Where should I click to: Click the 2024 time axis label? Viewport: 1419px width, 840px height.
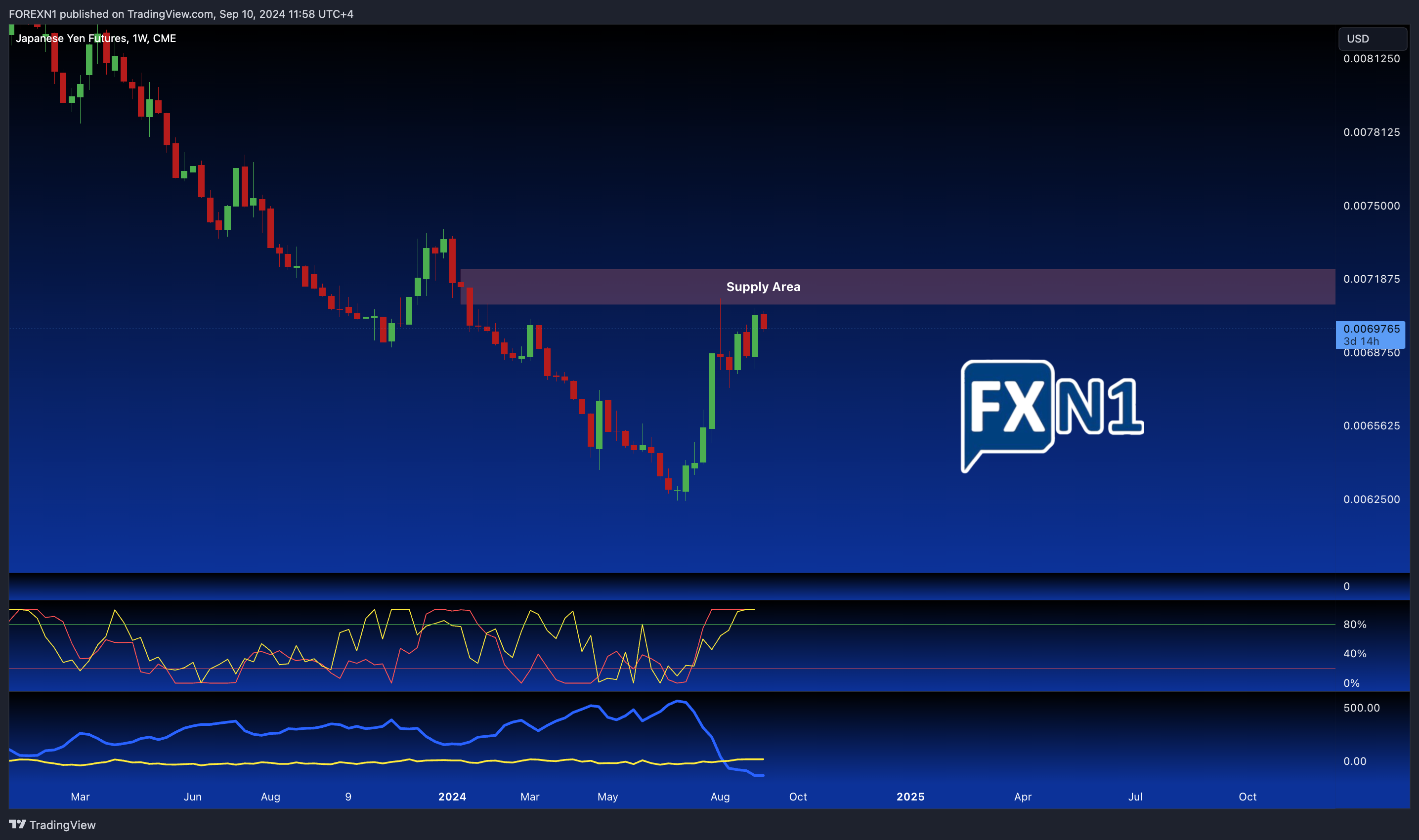pos(452,797)
